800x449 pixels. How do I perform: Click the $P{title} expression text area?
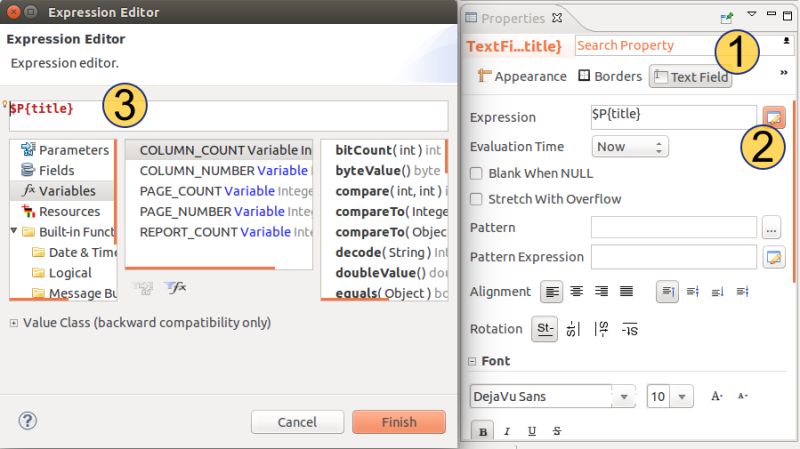click(x=229, y=116)
